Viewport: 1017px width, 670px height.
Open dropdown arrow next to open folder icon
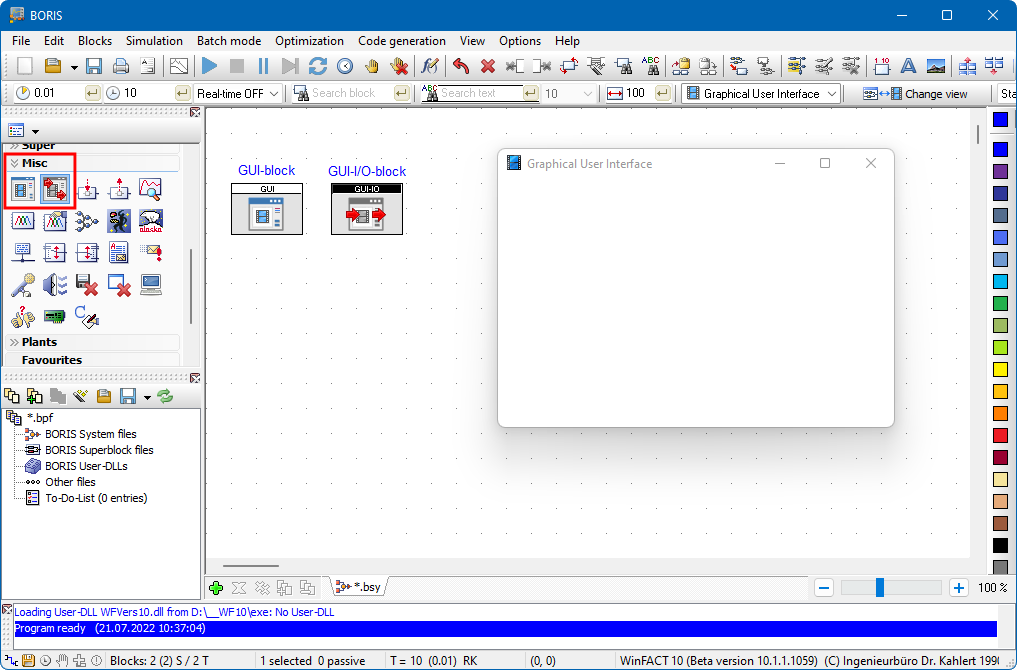[x=74, y=67]
